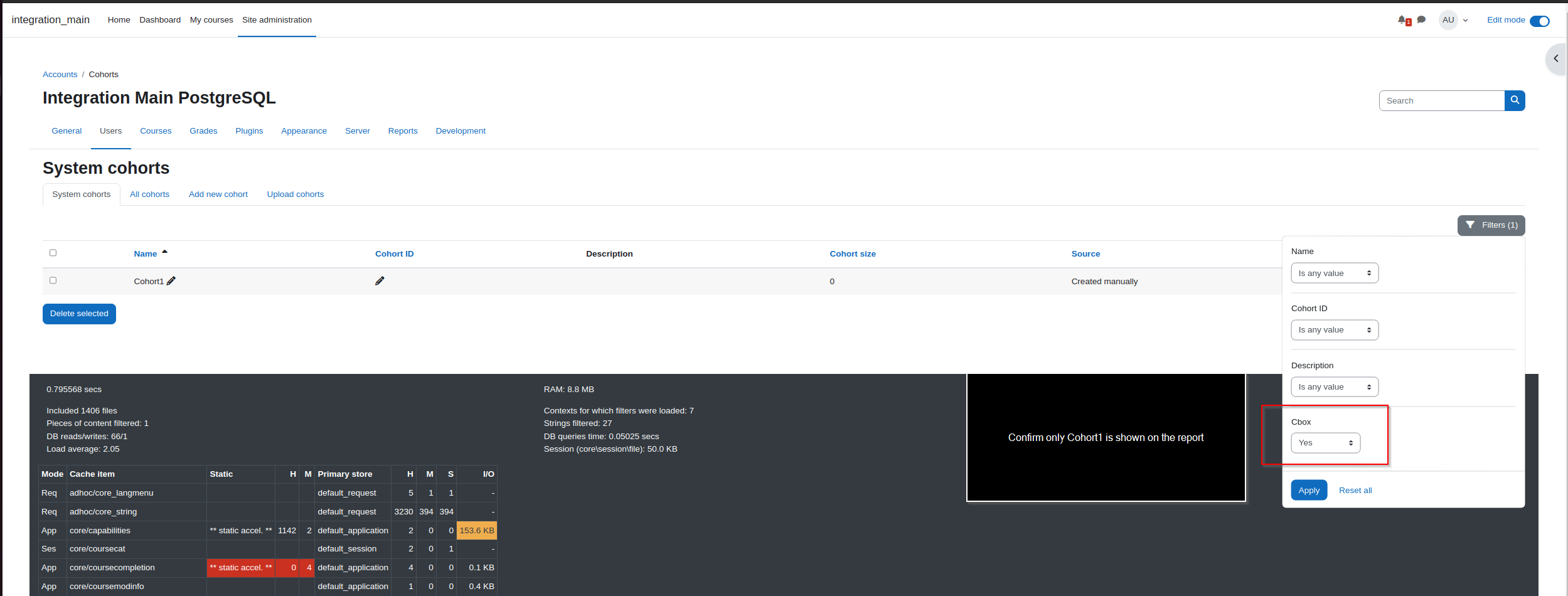
Task: Select Site administration menu item
Action: click(277, 20)
